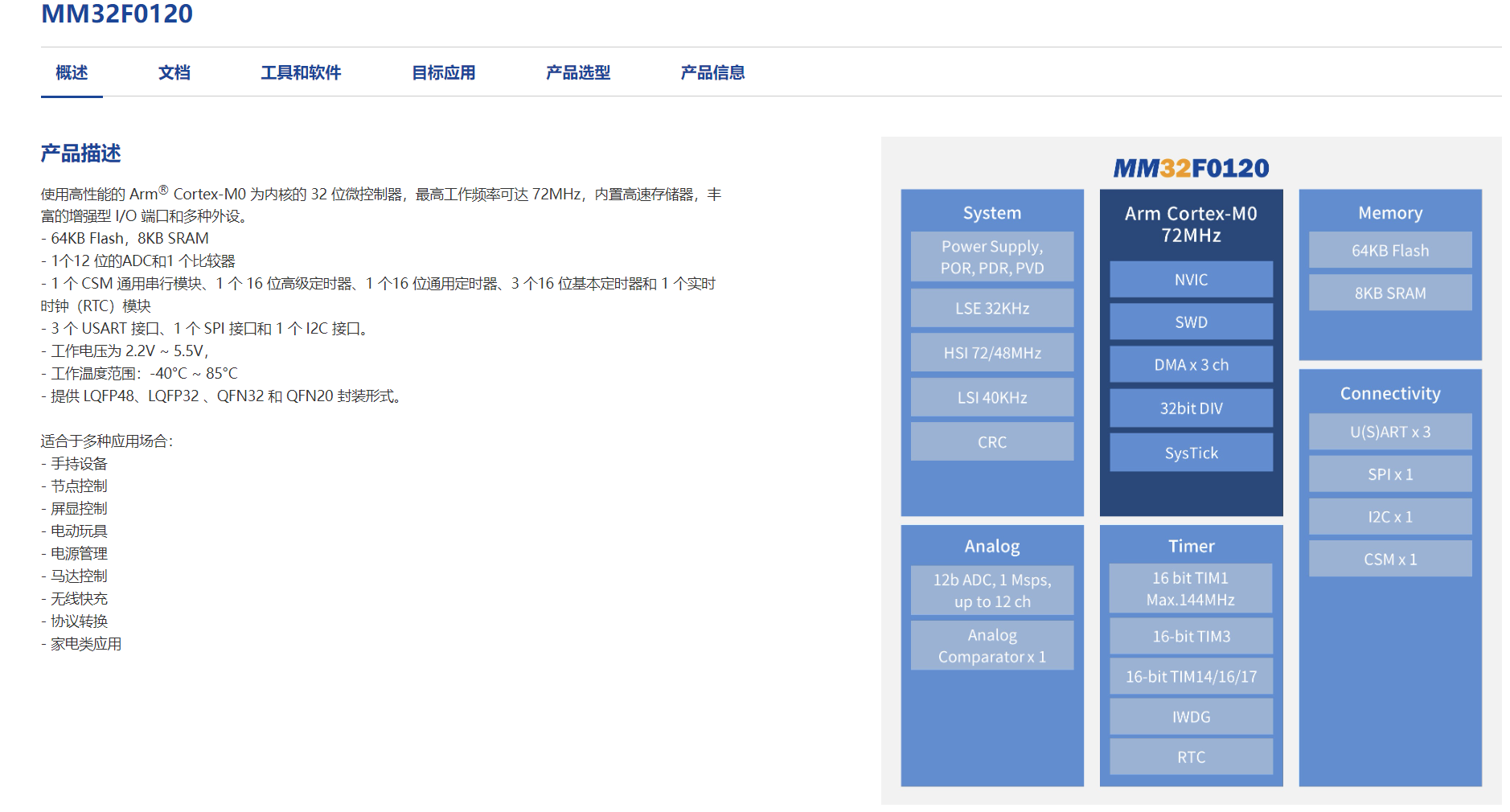Click the 64KB Flash memory block
This screenshot has height=812, width=1510.
pos(1389,251)
